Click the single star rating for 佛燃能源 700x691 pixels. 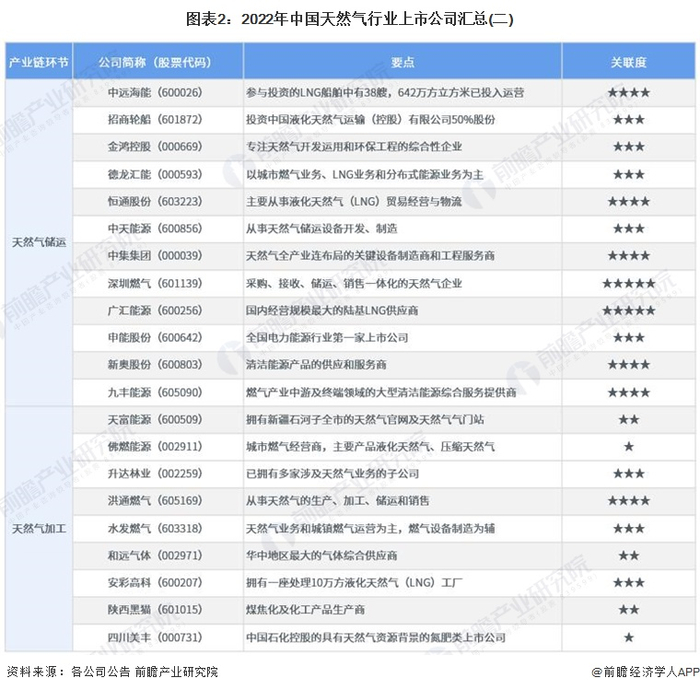pos(629,446)
